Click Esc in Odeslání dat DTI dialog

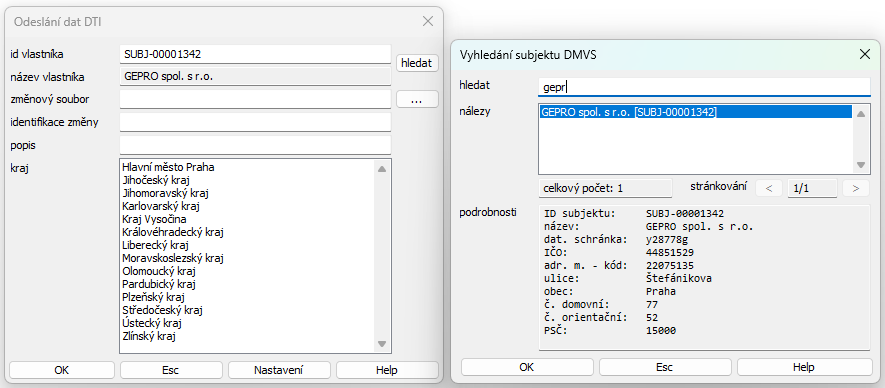(171, 370)
